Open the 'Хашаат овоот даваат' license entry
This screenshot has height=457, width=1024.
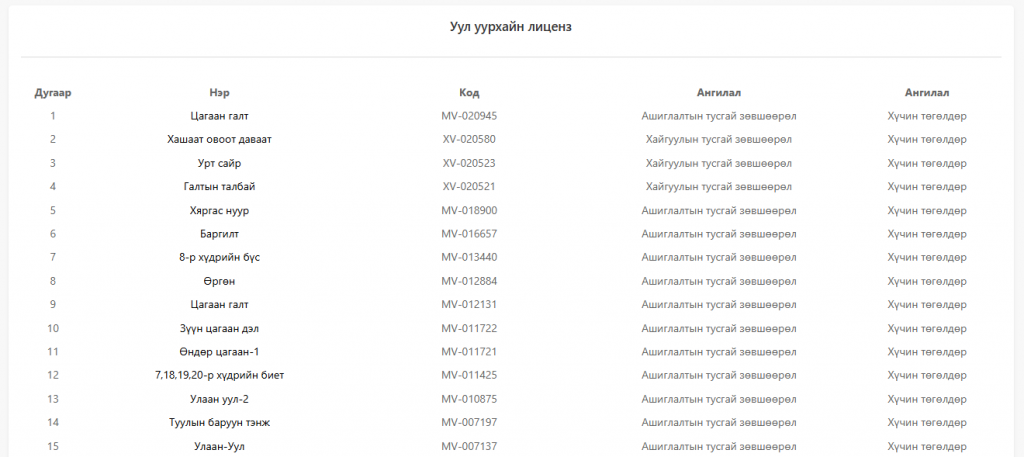coord(219,139)
